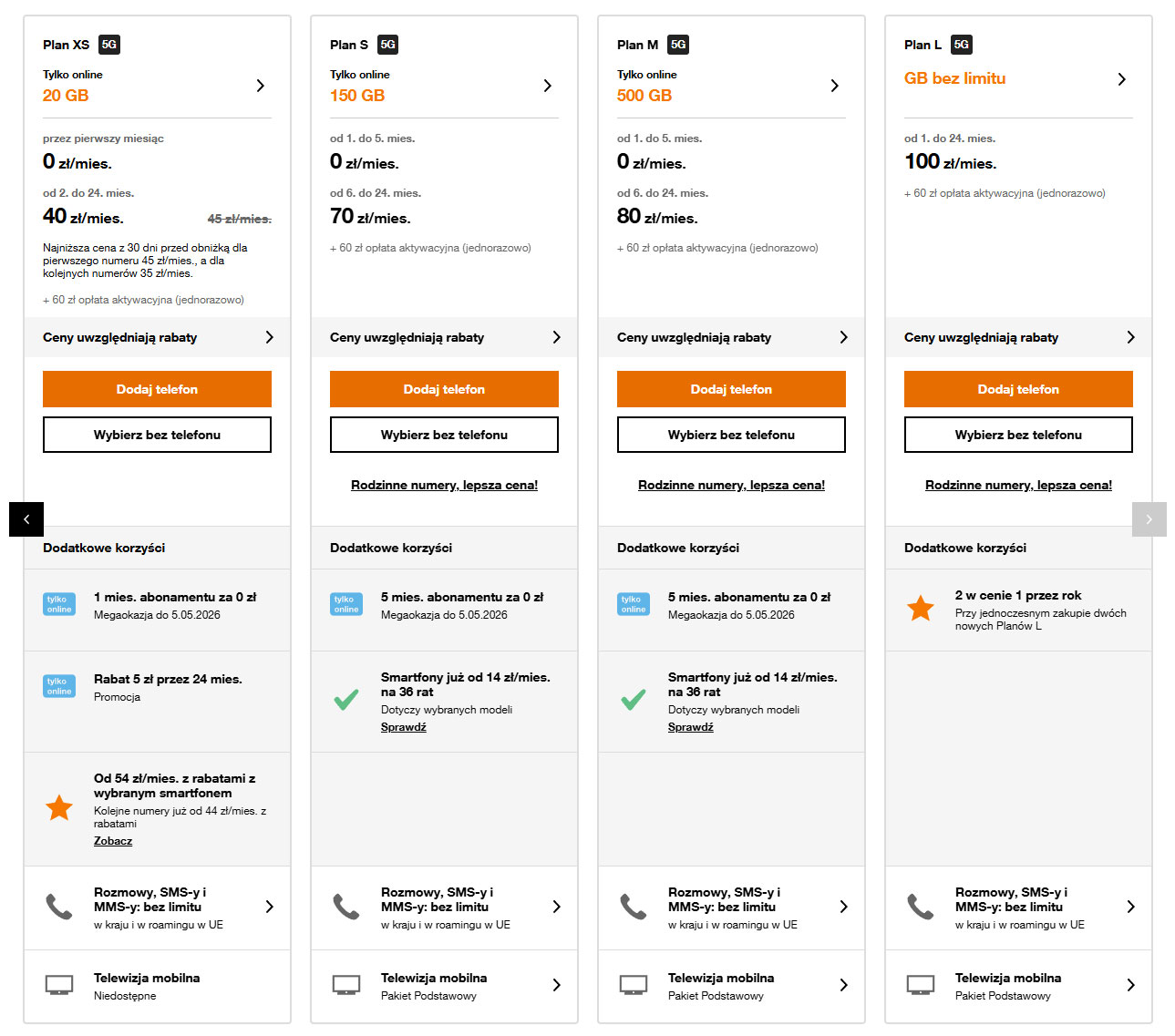Click the TV icon in Plan M
1175x1036 pixels.
click(634, 985)
